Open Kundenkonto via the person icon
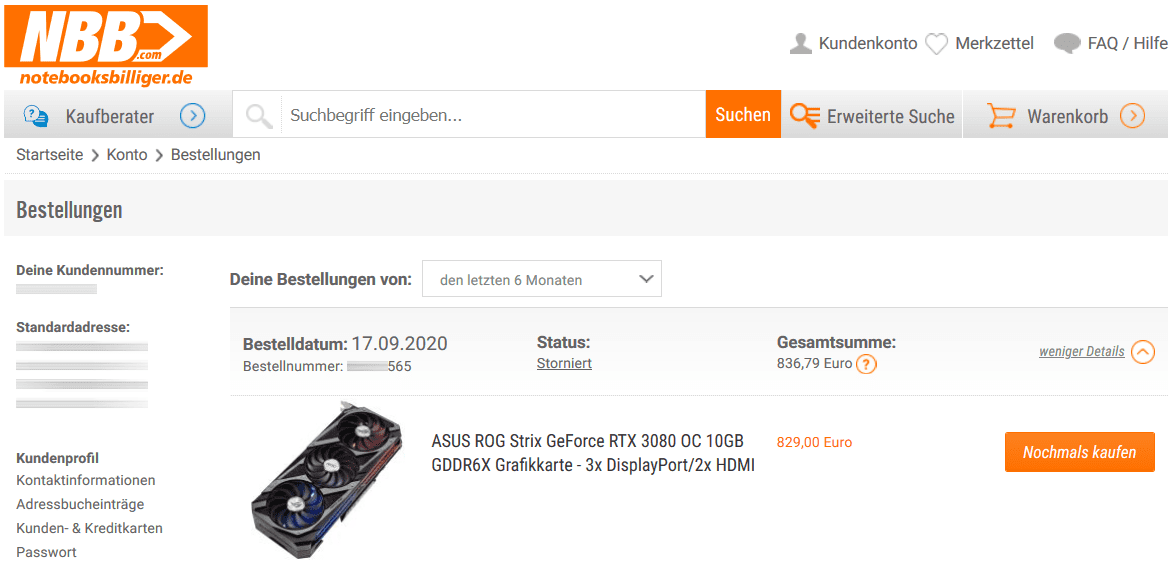Image resolution: width=1173 pixels, height=565 pixels. [x=800, y=43]
